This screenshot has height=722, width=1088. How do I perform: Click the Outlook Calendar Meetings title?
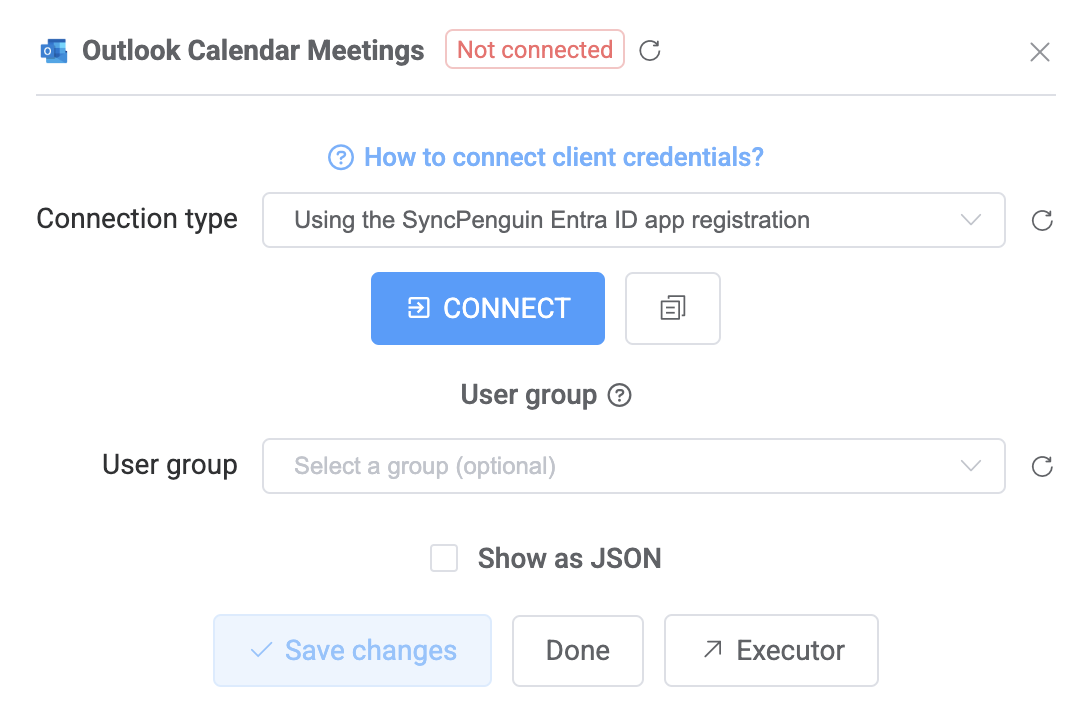253,50
